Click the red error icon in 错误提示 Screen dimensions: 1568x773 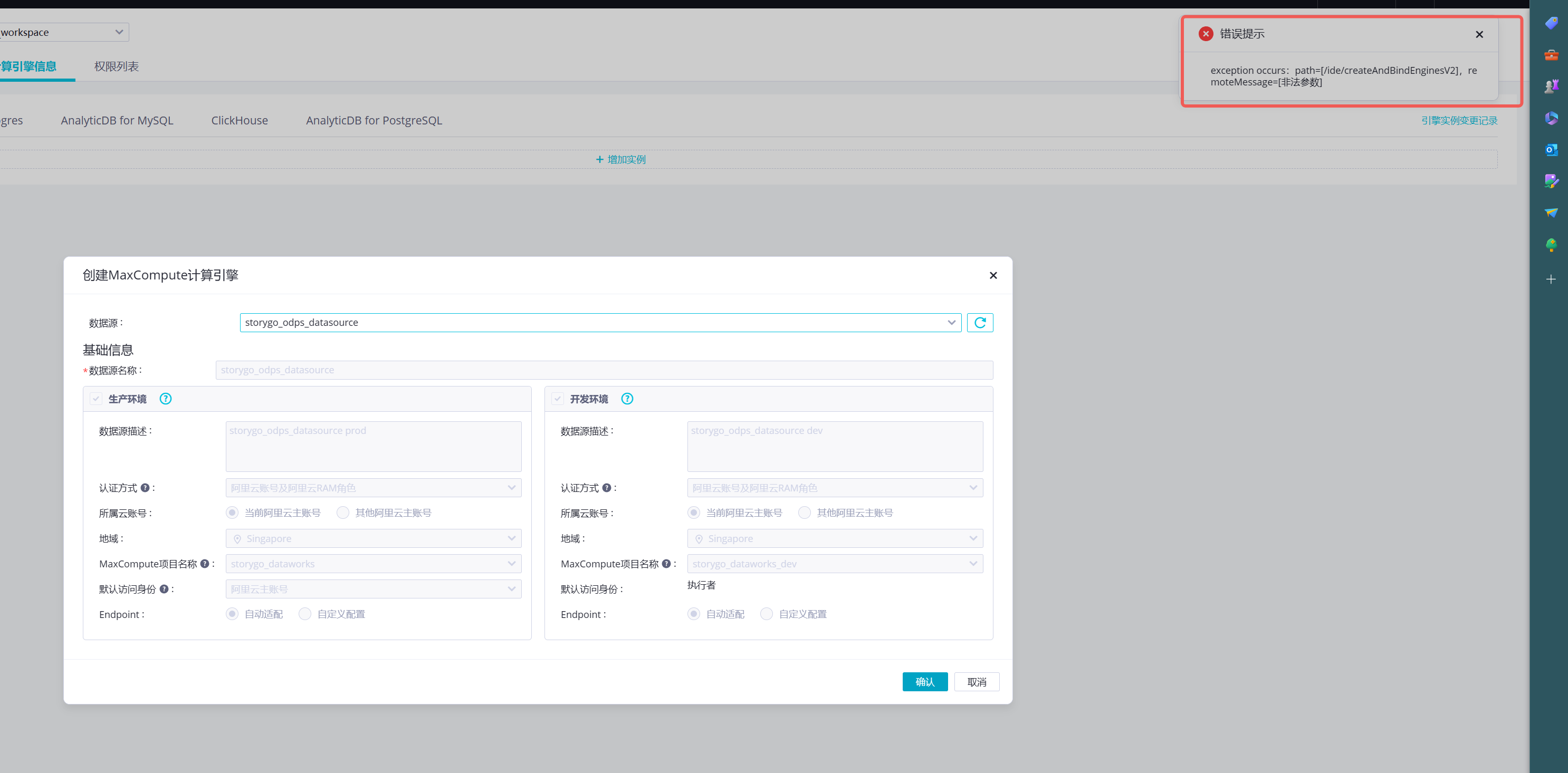tap(1205, 34)
